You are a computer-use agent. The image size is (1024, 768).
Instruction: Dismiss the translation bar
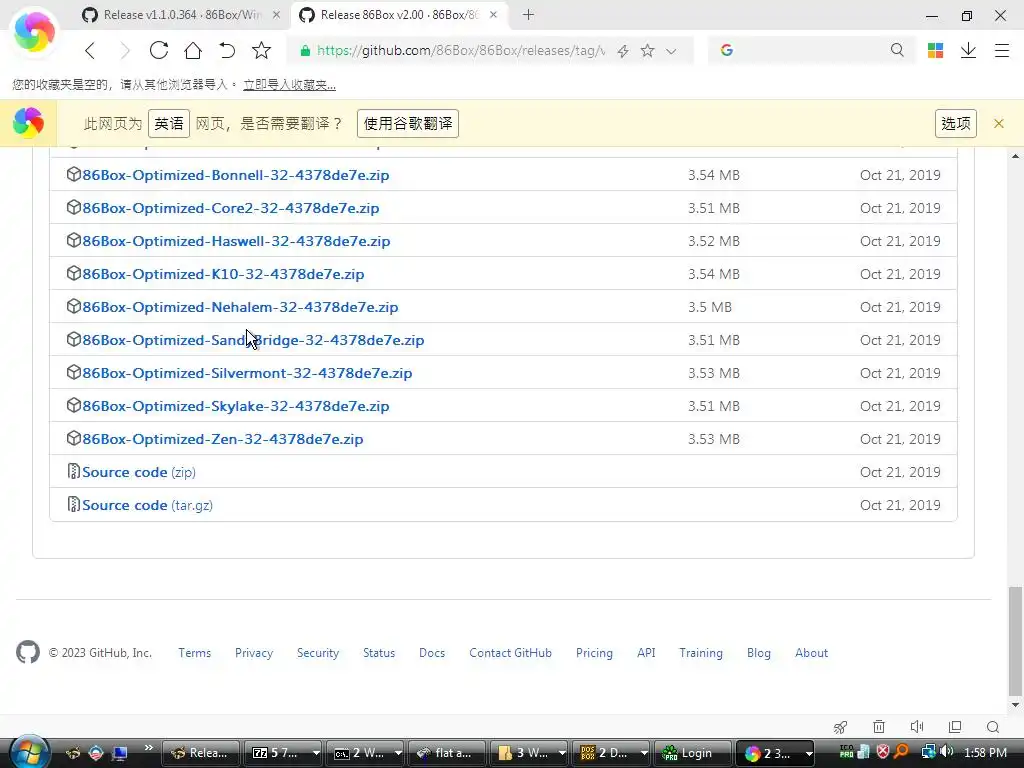click(x=999, y=123)
